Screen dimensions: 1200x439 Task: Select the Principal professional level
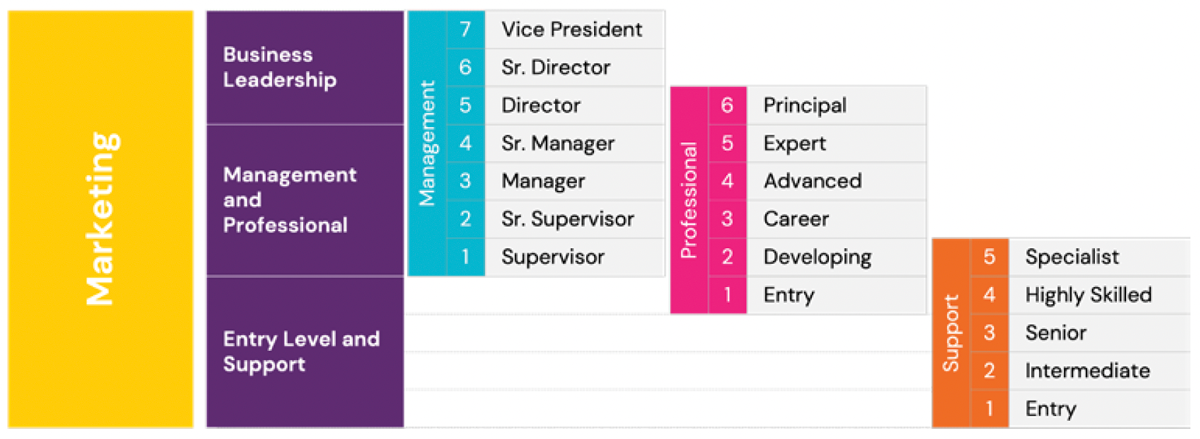point(817,105)
